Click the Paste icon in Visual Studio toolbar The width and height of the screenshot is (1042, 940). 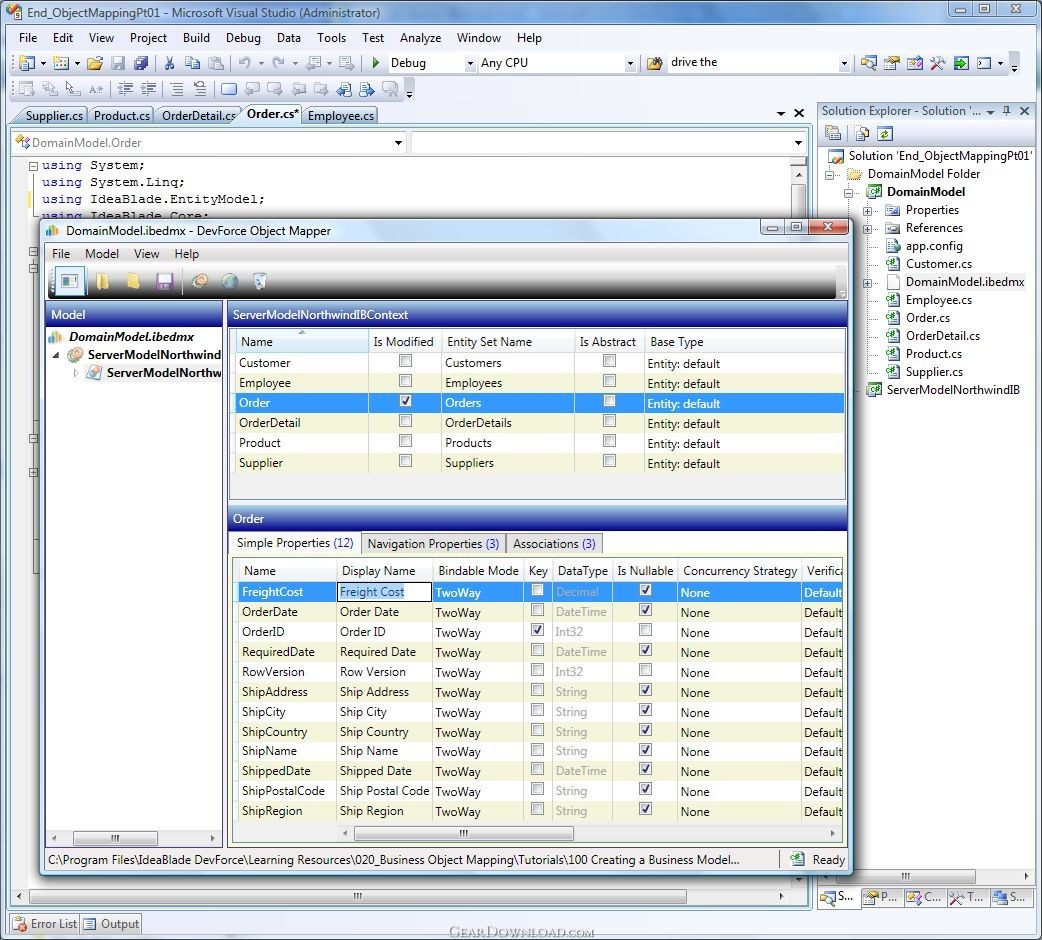click(x=216, y=63)
